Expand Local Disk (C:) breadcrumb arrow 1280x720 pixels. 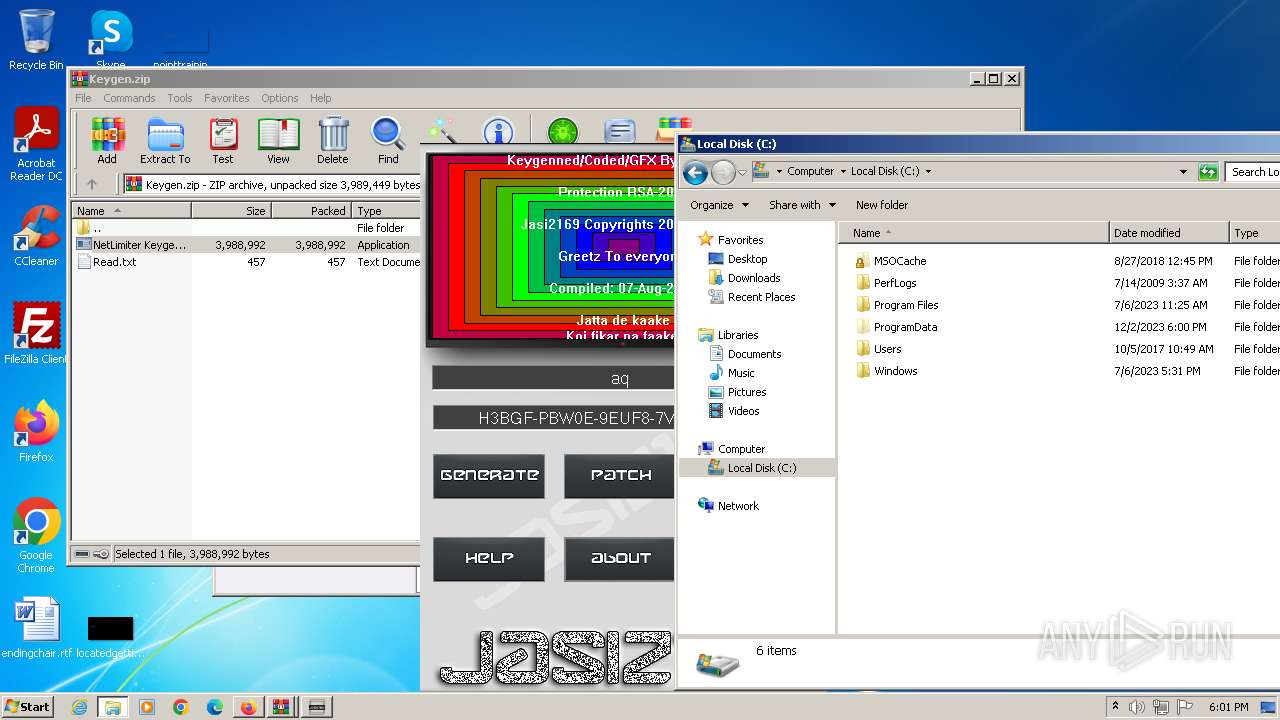point(927,172)
